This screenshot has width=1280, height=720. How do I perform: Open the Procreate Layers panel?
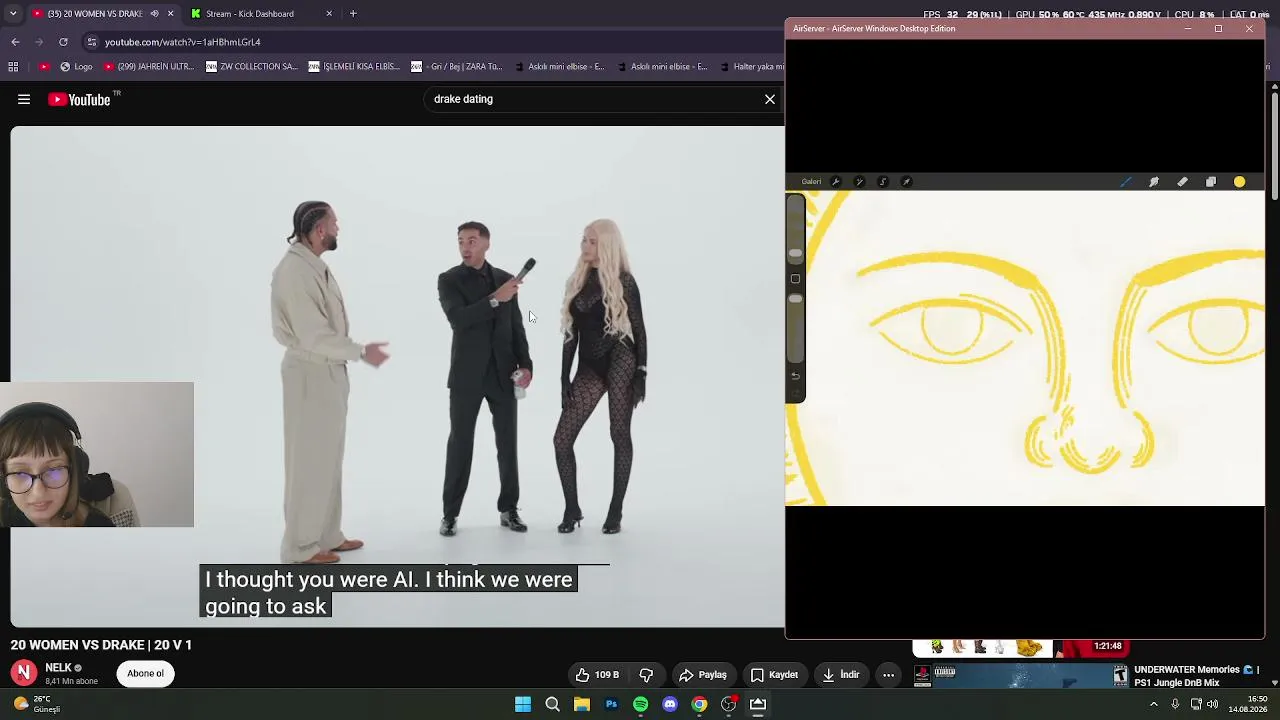1211,182
